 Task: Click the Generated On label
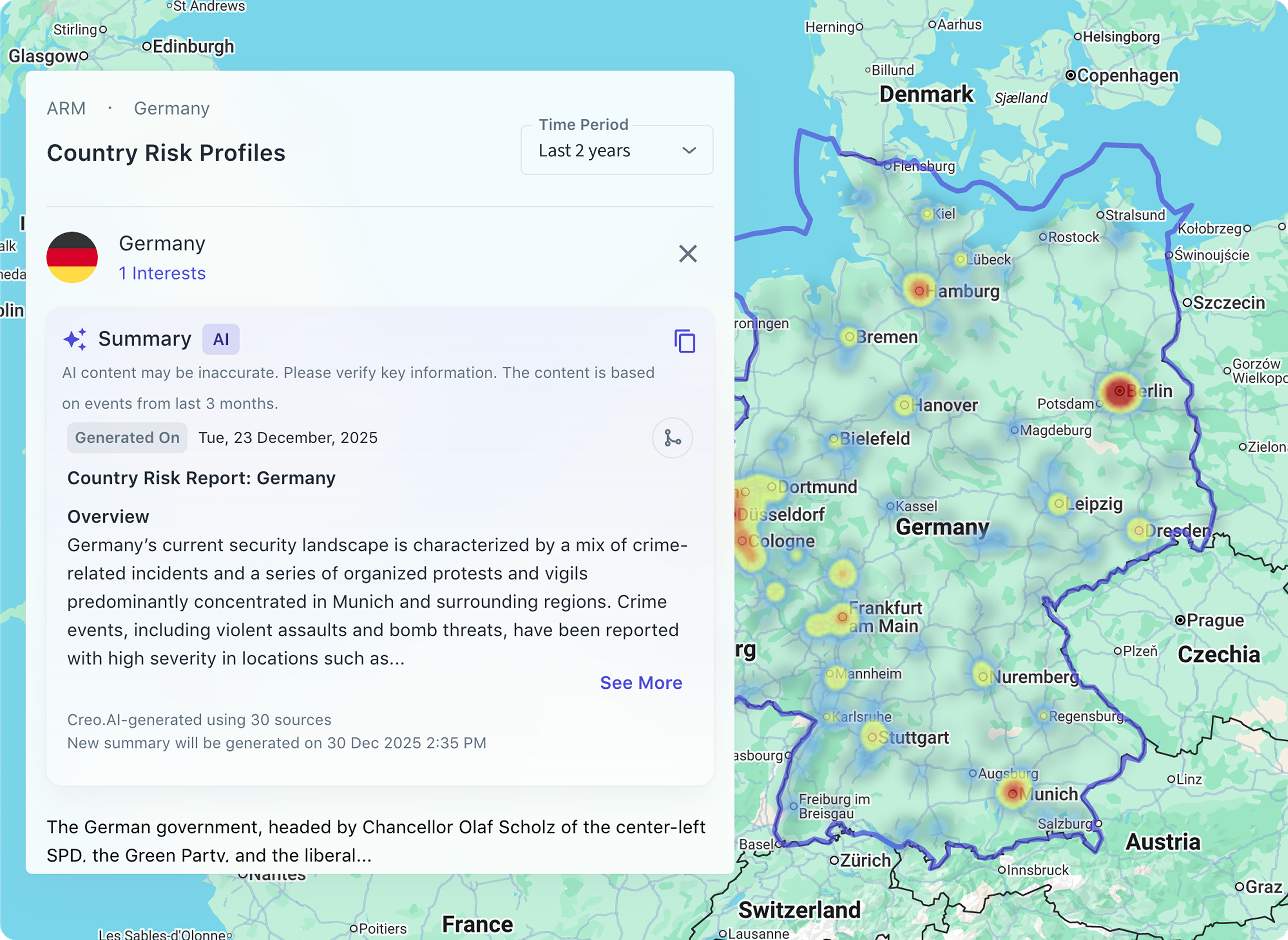127,437
